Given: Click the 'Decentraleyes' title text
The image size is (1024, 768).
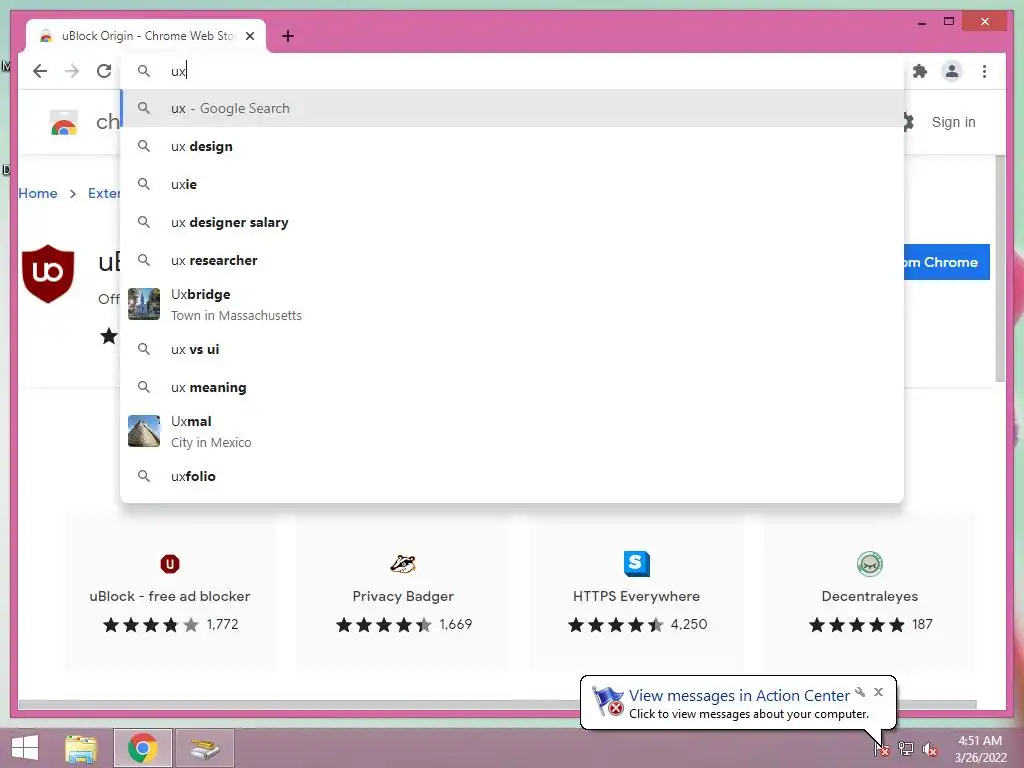Looking at the screenshot, I should [x=870, y=596].
